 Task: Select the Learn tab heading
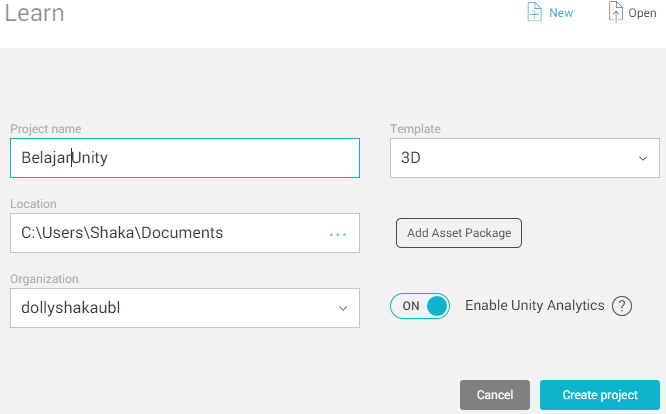coord(34,13)
